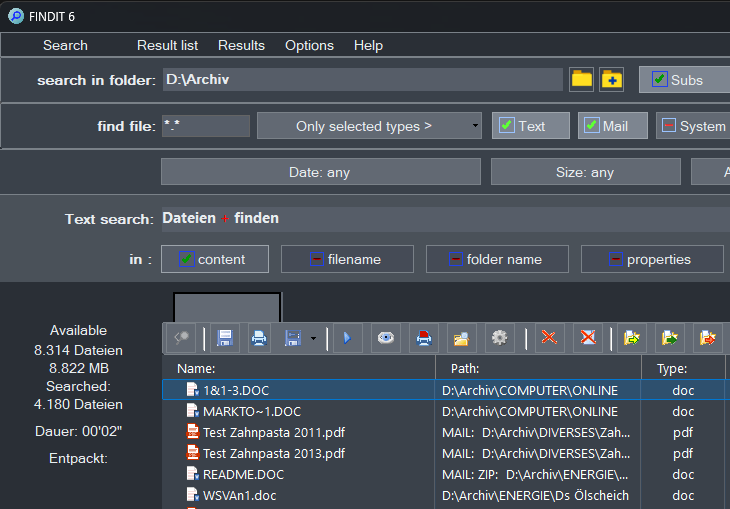
Task: Toggle the Subs checkbox
Action: (x=660, y=80)
